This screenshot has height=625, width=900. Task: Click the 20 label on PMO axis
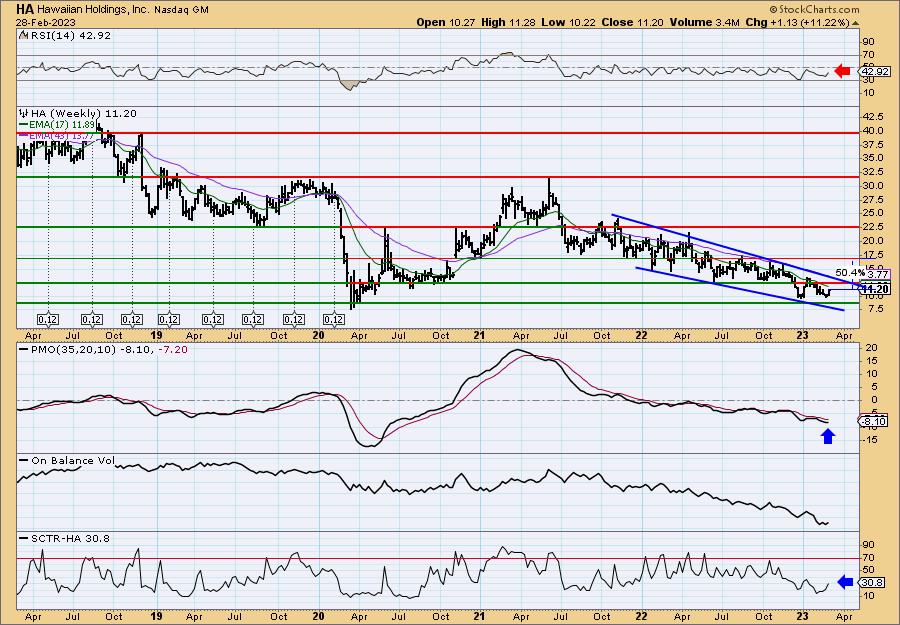tap(870, 348)
